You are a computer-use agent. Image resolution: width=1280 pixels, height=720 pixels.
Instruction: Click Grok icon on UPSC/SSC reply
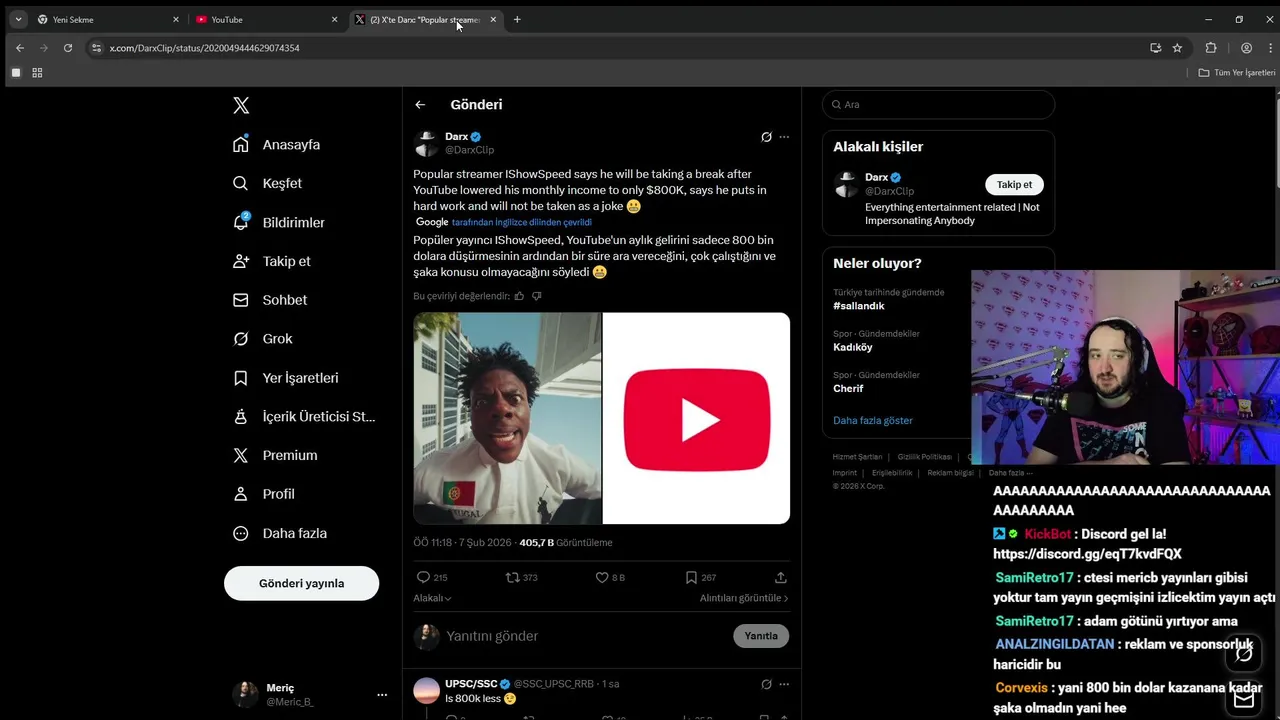(x=766, y=684)
